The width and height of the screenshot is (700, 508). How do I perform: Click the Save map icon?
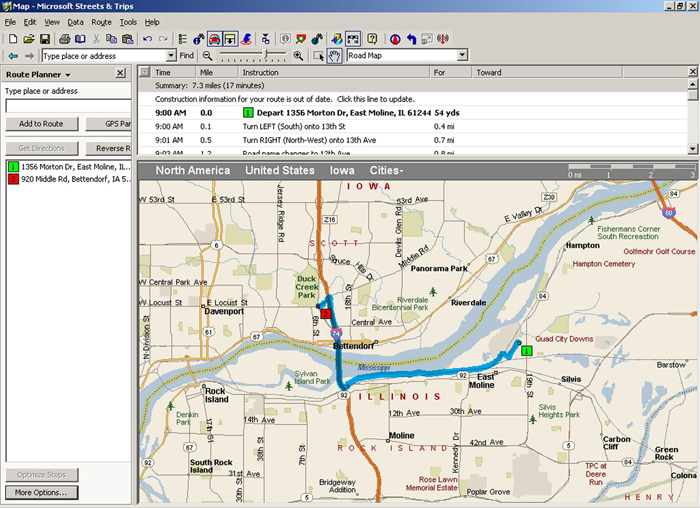45,39
